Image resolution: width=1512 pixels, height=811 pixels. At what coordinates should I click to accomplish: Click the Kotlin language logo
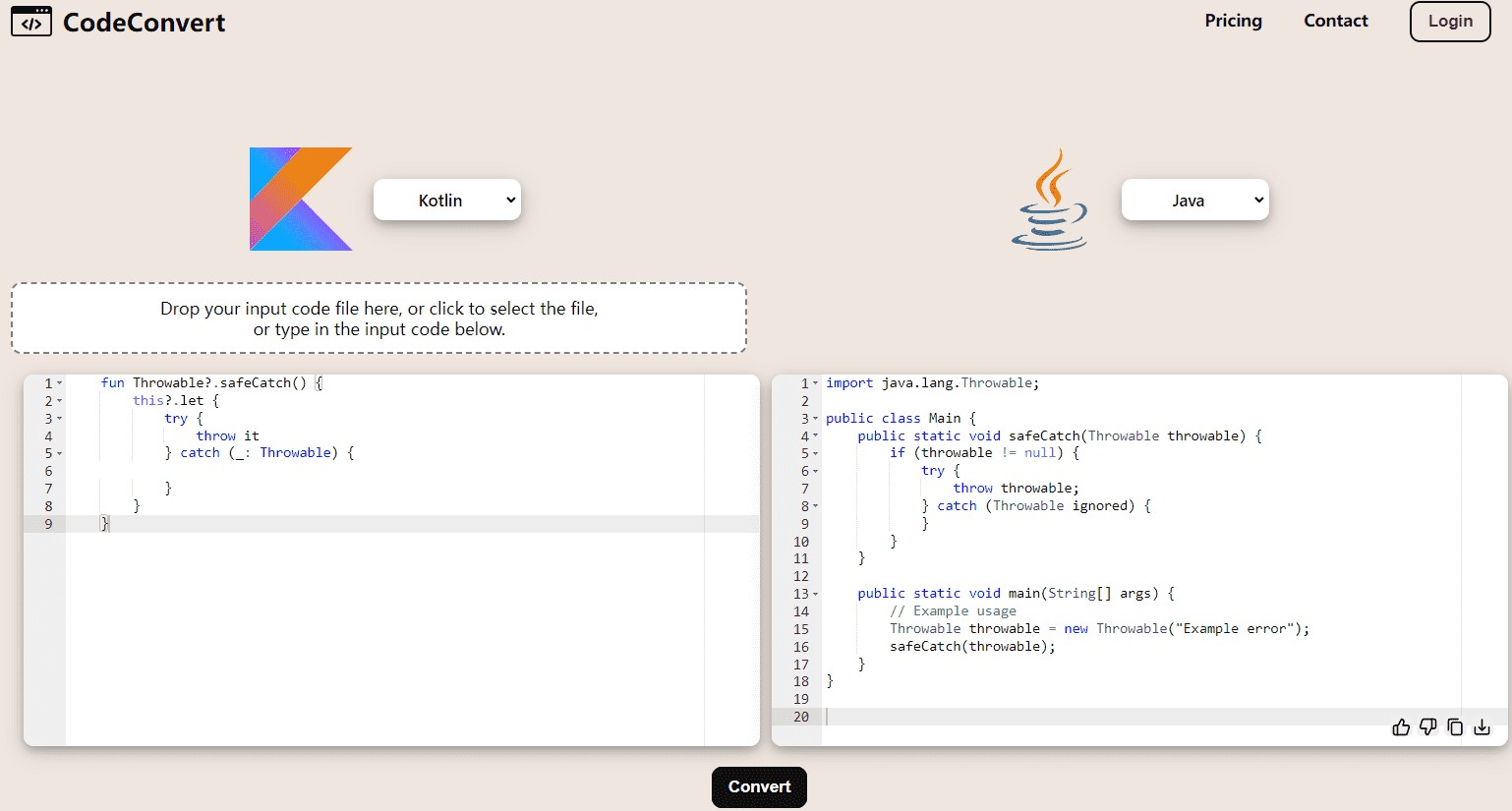point(301,199)
